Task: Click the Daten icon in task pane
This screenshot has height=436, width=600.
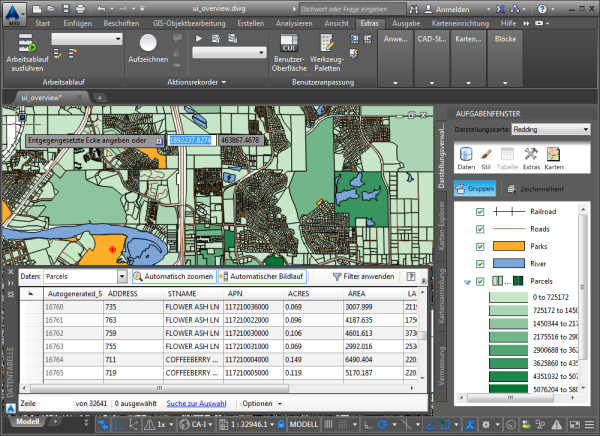Action: click(466, 155)
